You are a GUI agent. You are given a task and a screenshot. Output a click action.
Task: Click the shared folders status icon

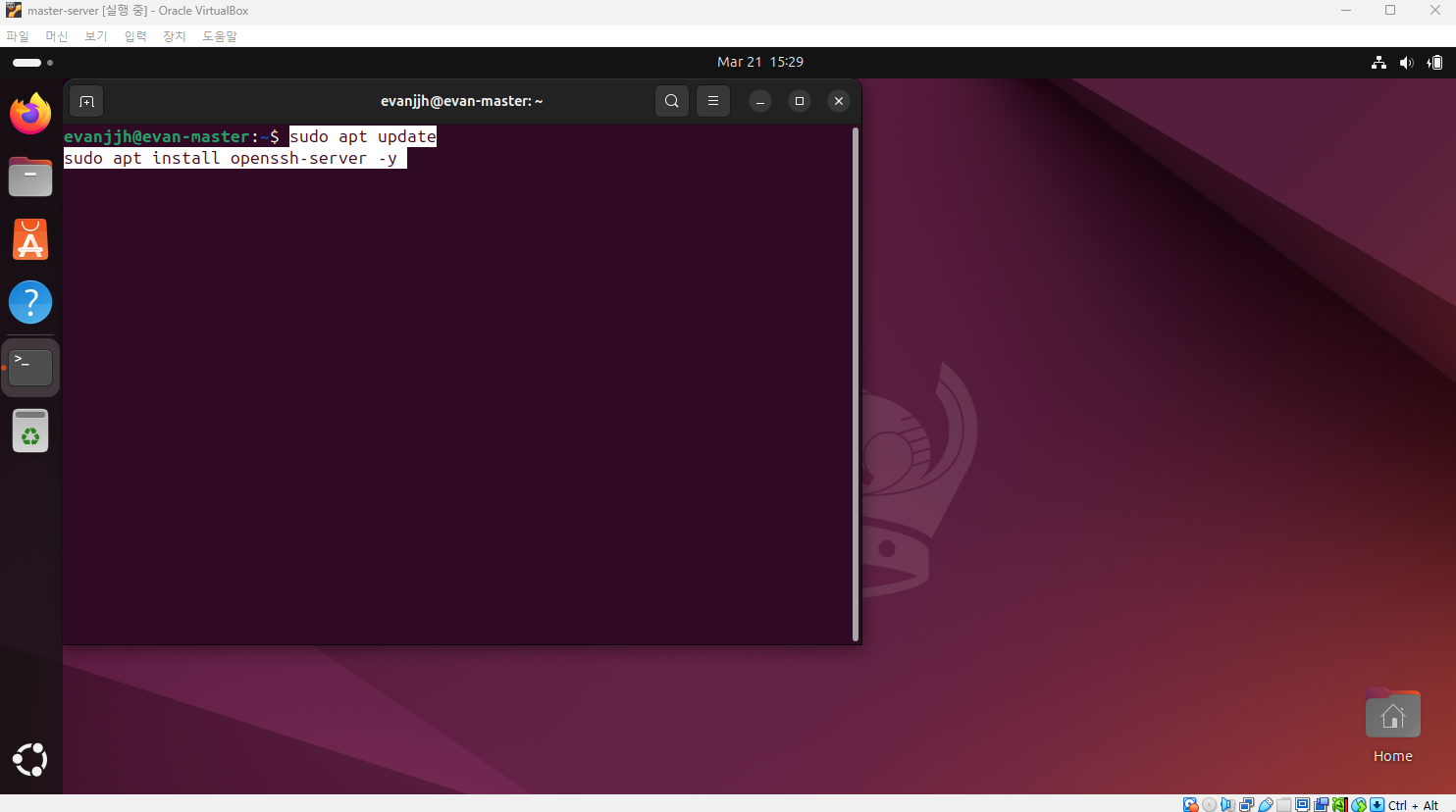[x=1284, y=805]
